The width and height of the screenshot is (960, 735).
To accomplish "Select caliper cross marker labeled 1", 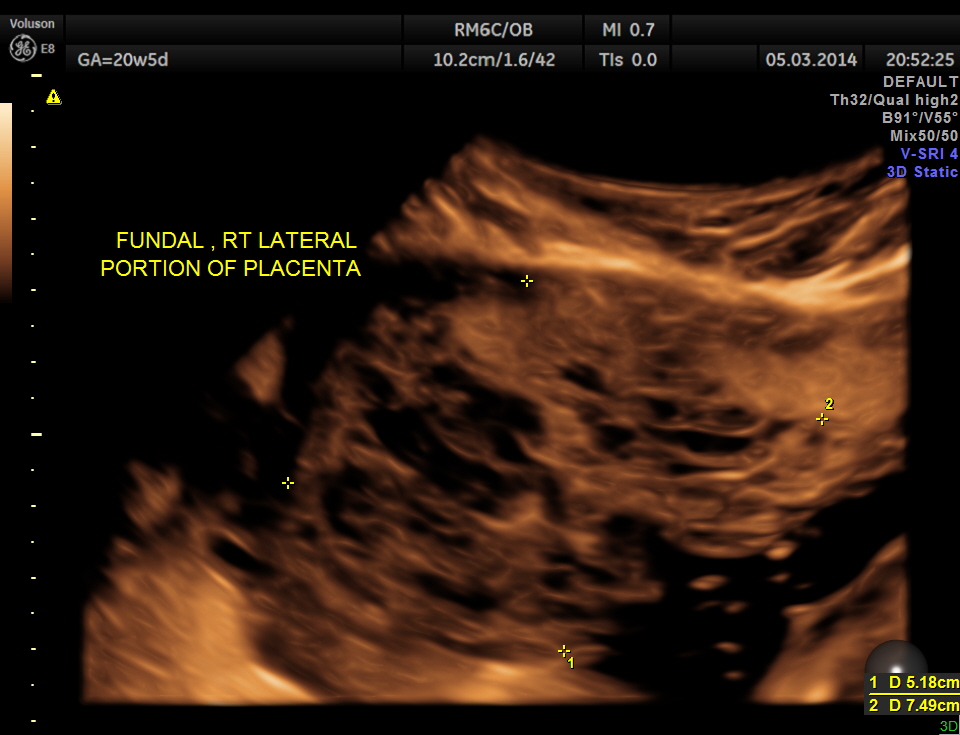I will click(564, 651).
